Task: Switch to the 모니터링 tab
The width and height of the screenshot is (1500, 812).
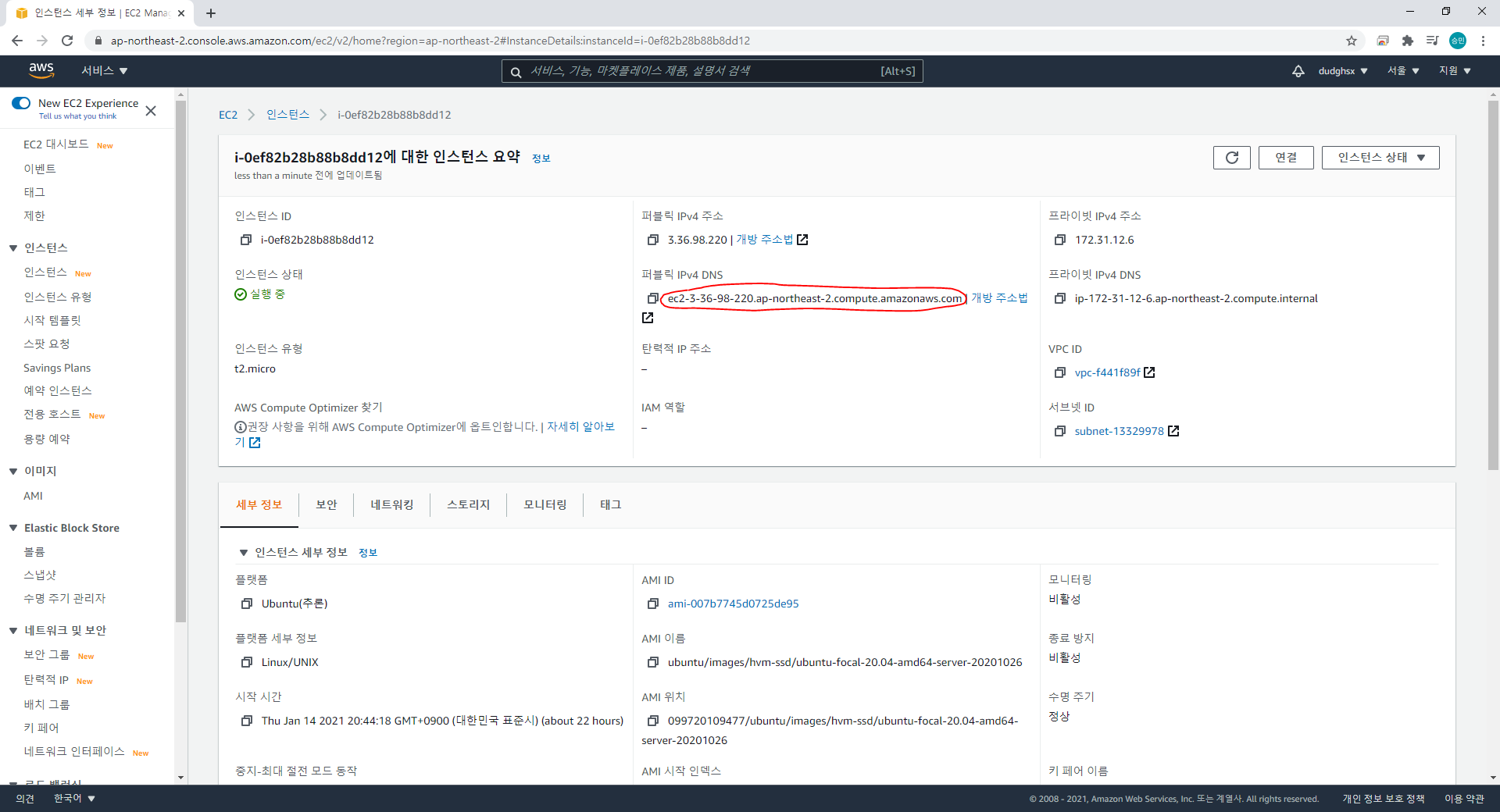Action: (x=545, y=505)
